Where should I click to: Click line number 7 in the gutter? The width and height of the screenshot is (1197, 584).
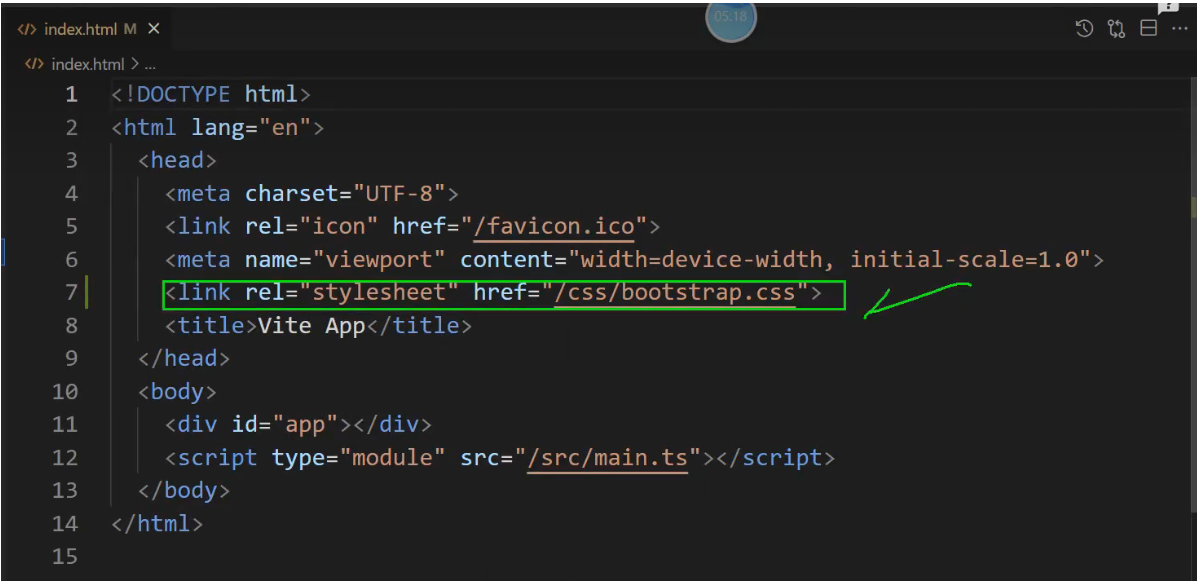coord(71,292)
